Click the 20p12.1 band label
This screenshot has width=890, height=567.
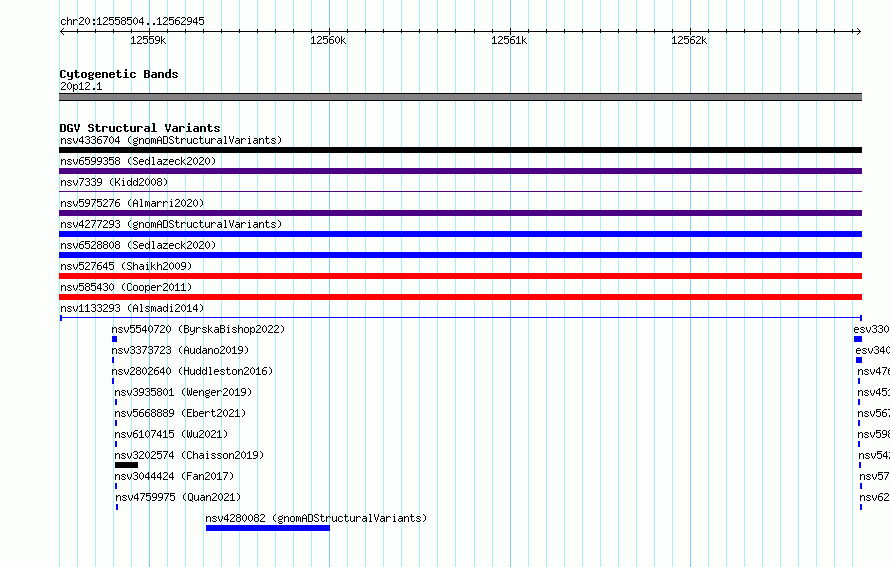tap(81, 86)
